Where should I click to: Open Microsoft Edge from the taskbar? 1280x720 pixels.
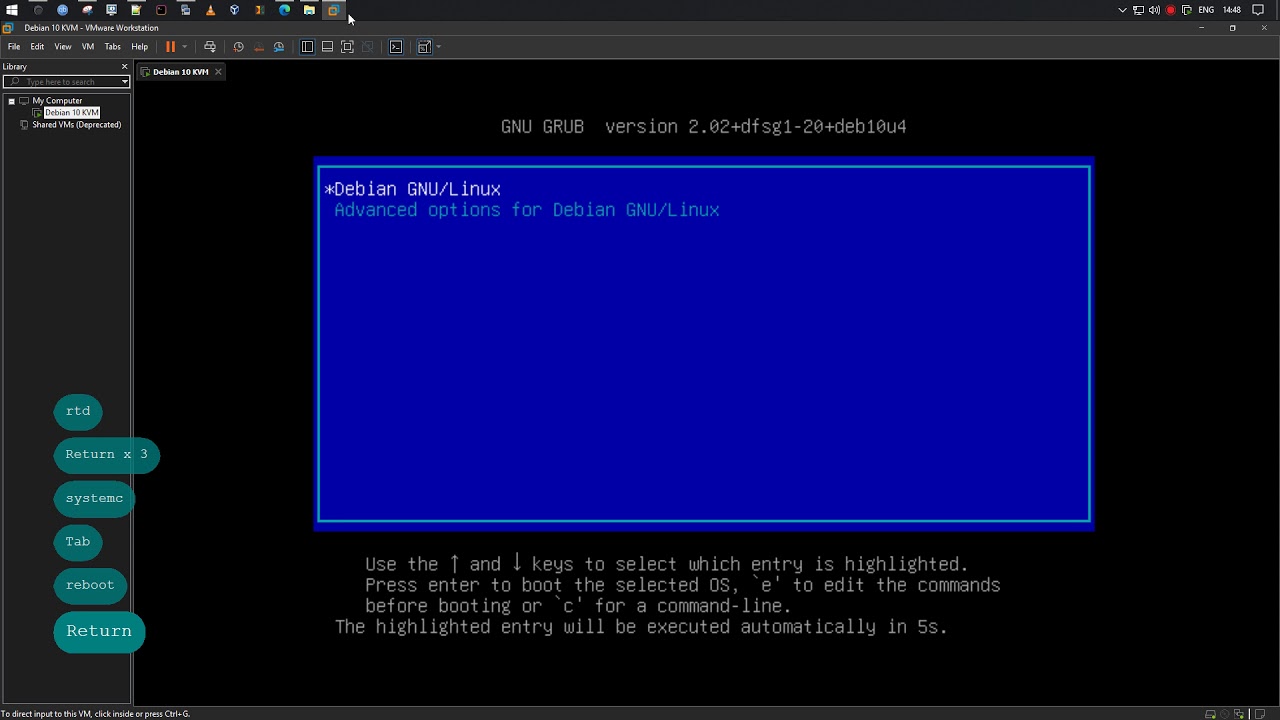coord(284,10)
